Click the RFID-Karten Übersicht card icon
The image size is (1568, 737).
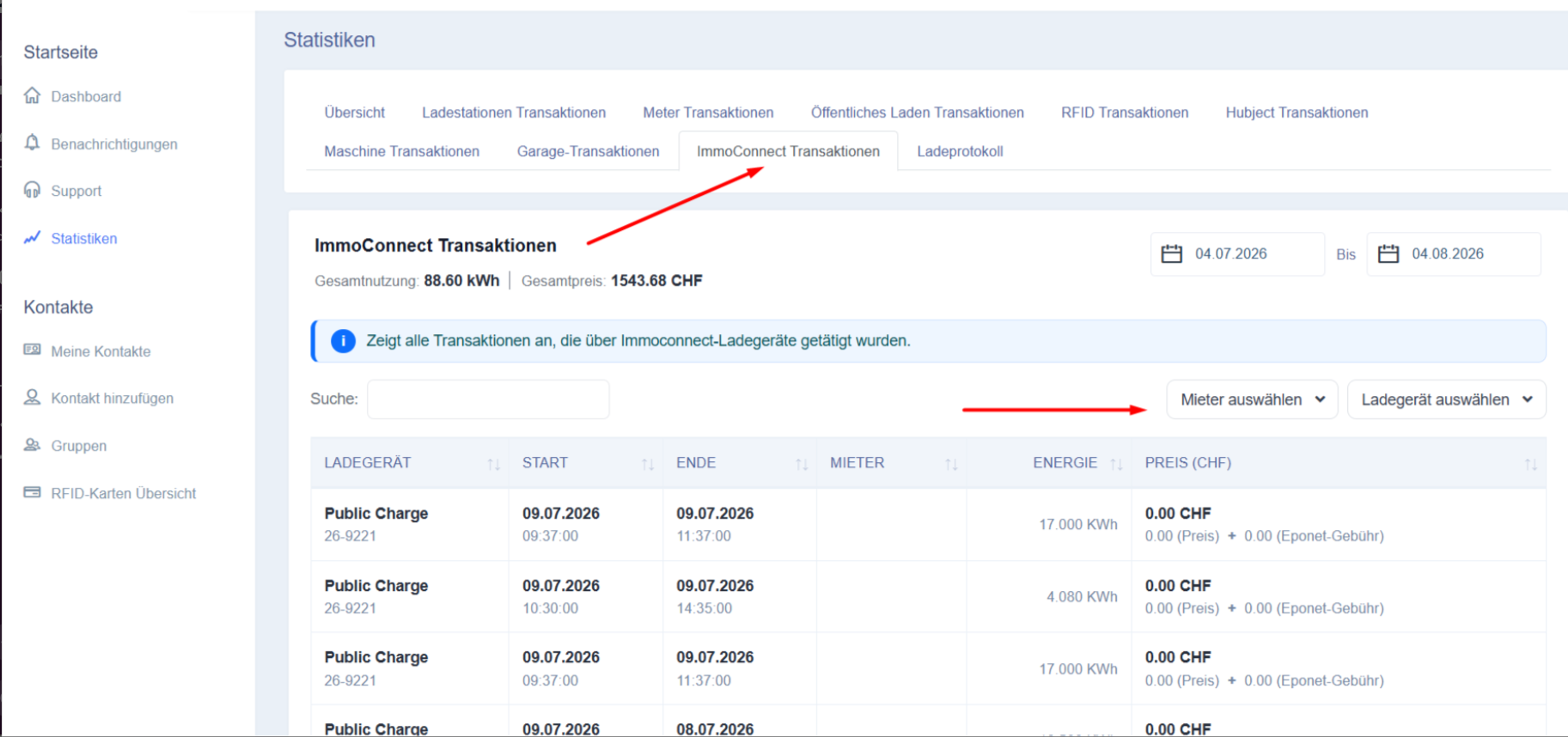[x=33, y=492]
